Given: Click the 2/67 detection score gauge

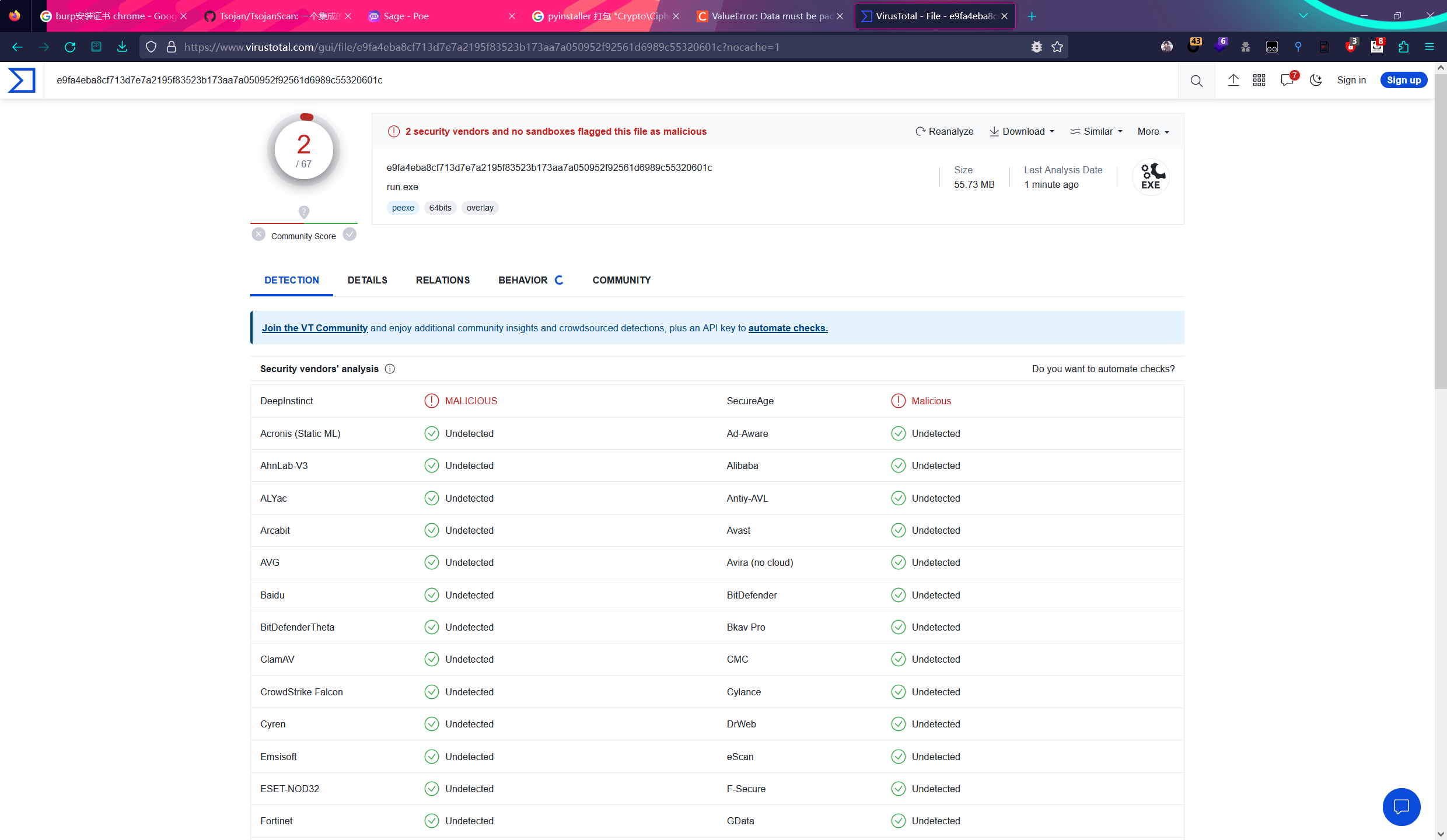Looking at the screenshot, I should pos(304,150).
